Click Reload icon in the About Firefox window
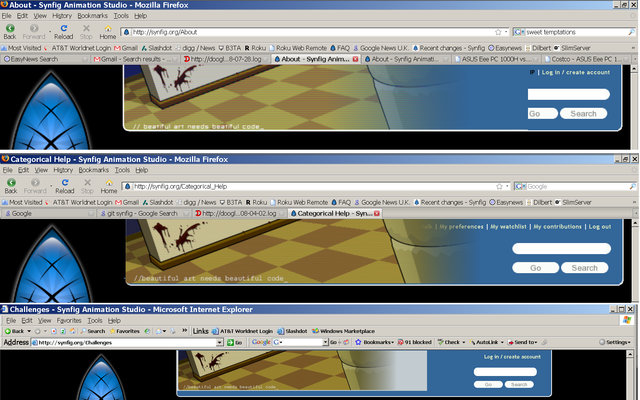This screenshot has width=640, height=400. tap(64, 28)
